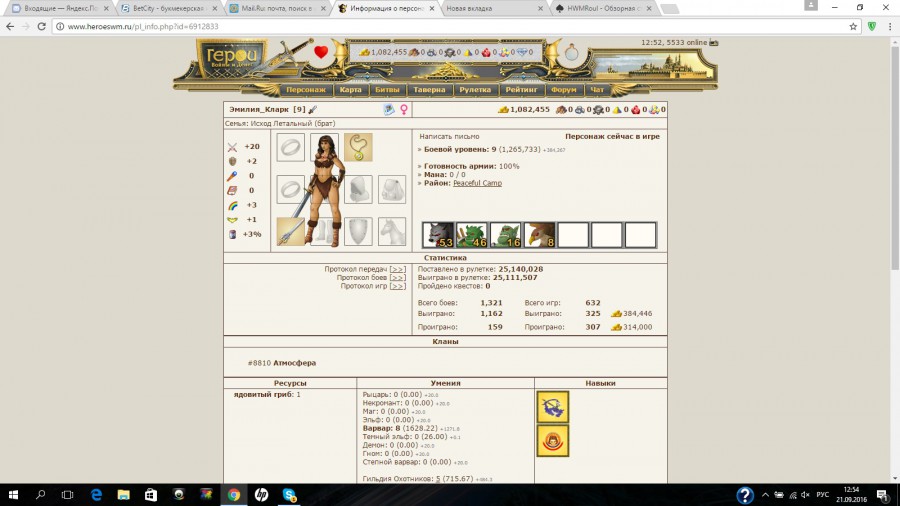Click 'ядовитый гриб: 1' resource text
900x506 pixels.
click(x=267, y=395)
